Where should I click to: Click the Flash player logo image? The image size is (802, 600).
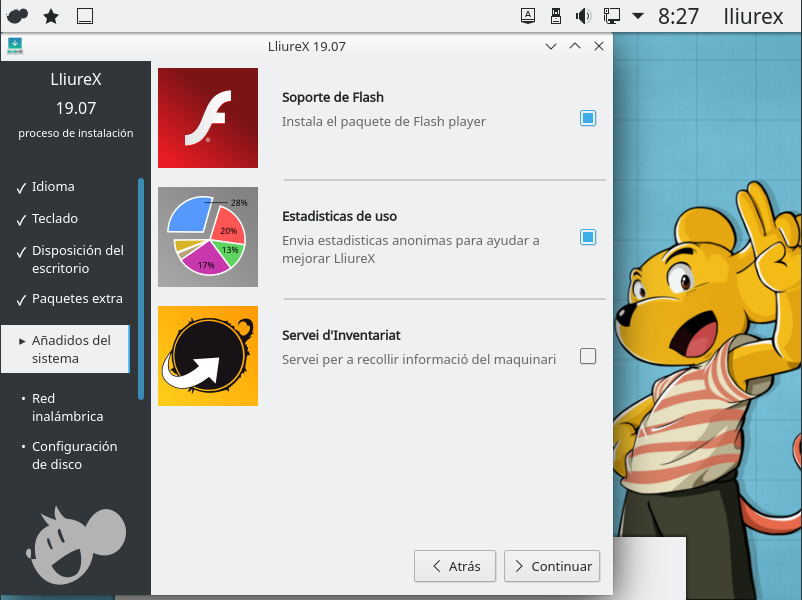coord(208,118)
